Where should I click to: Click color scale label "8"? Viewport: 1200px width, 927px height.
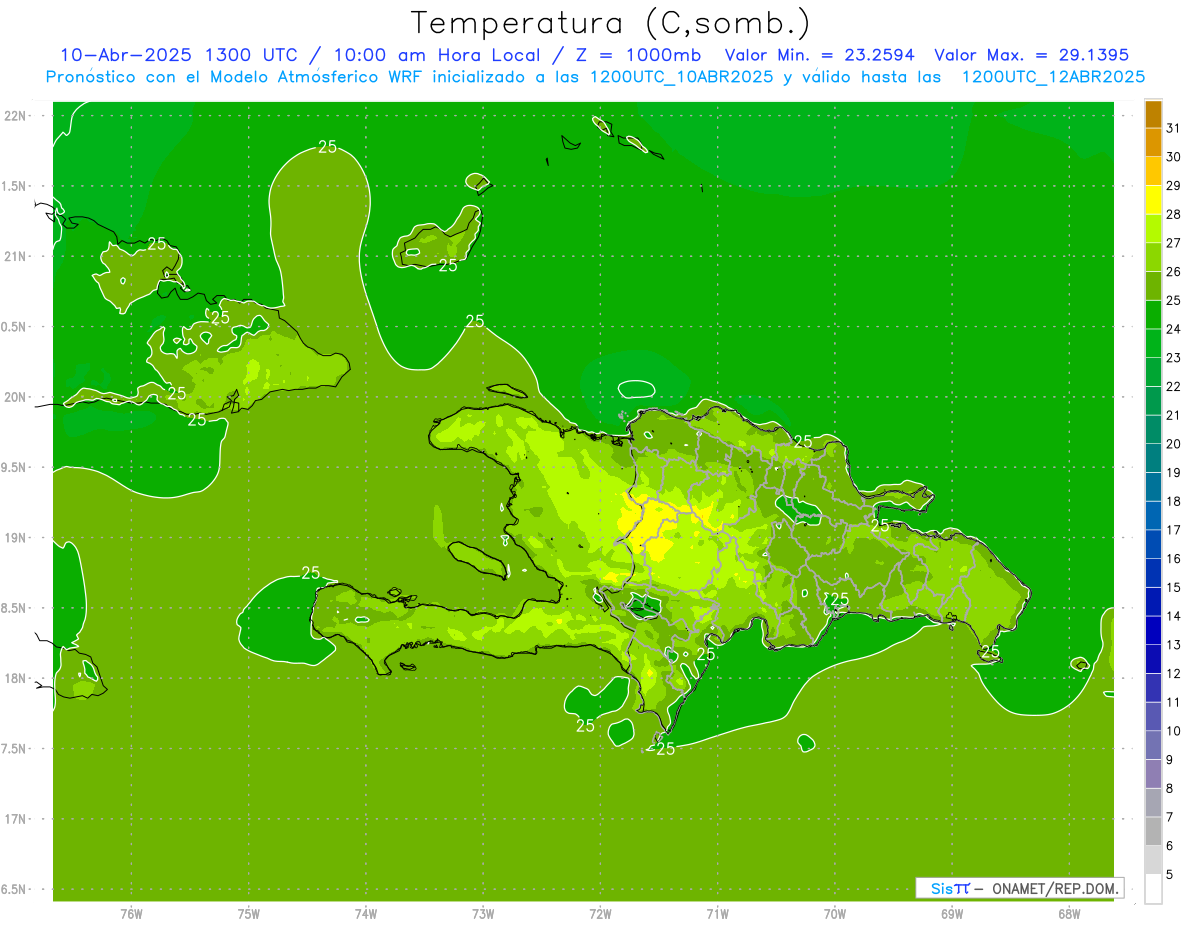(x=1170, y=788)
